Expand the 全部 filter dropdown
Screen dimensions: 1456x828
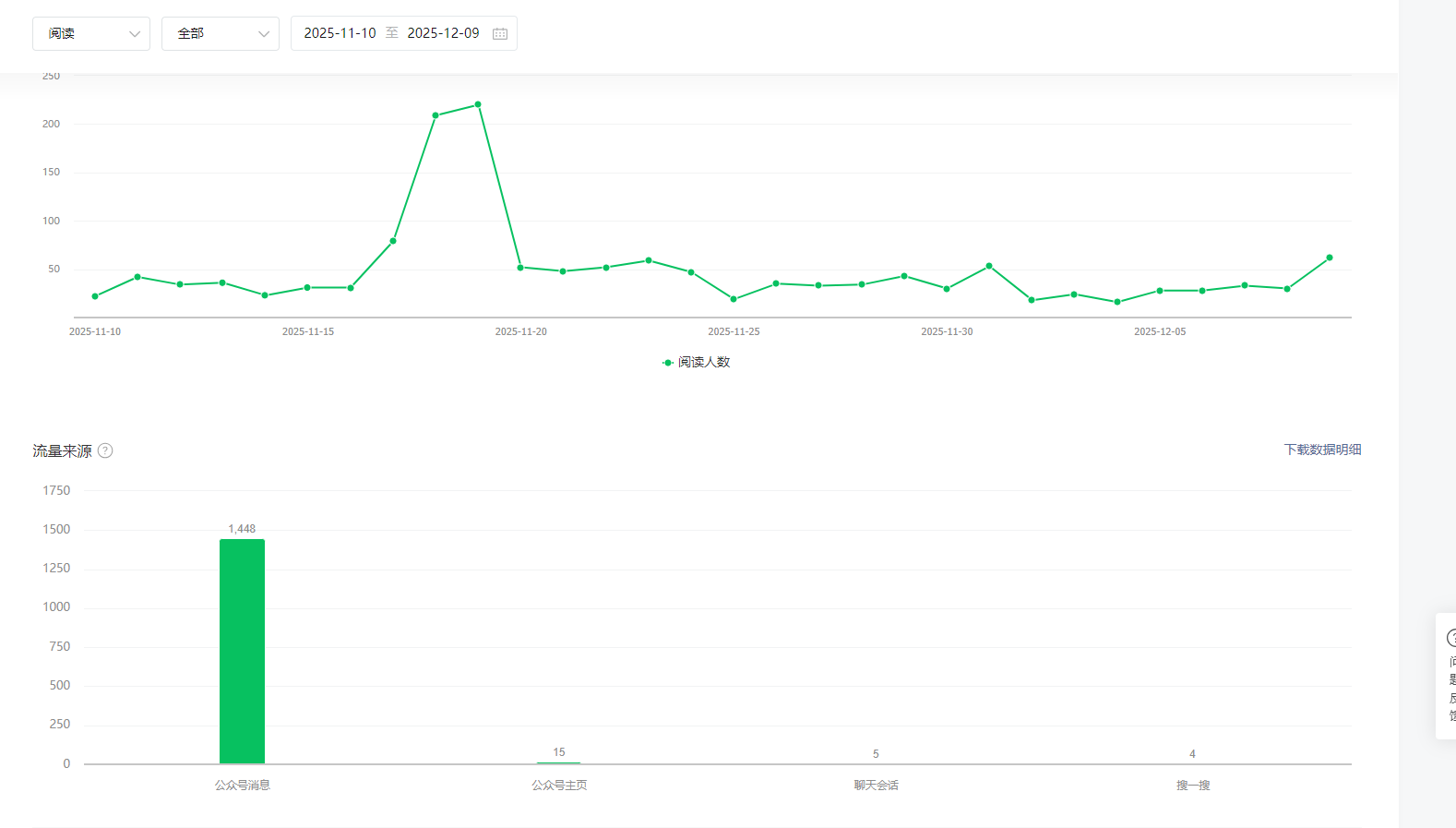click(x=221, y=33)
